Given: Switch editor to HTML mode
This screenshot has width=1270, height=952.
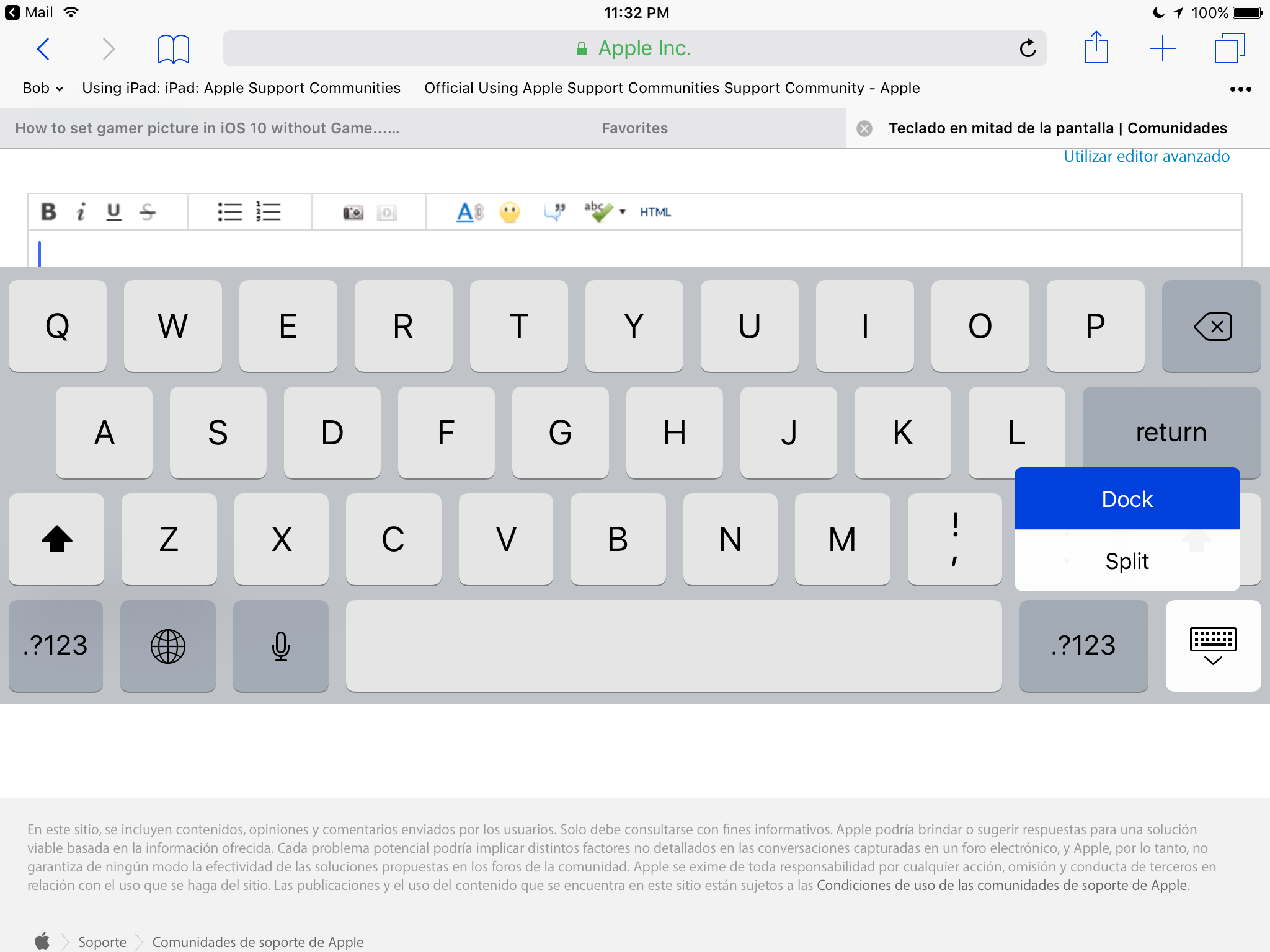Looking at the screenshot, I should tap(655, 212).
